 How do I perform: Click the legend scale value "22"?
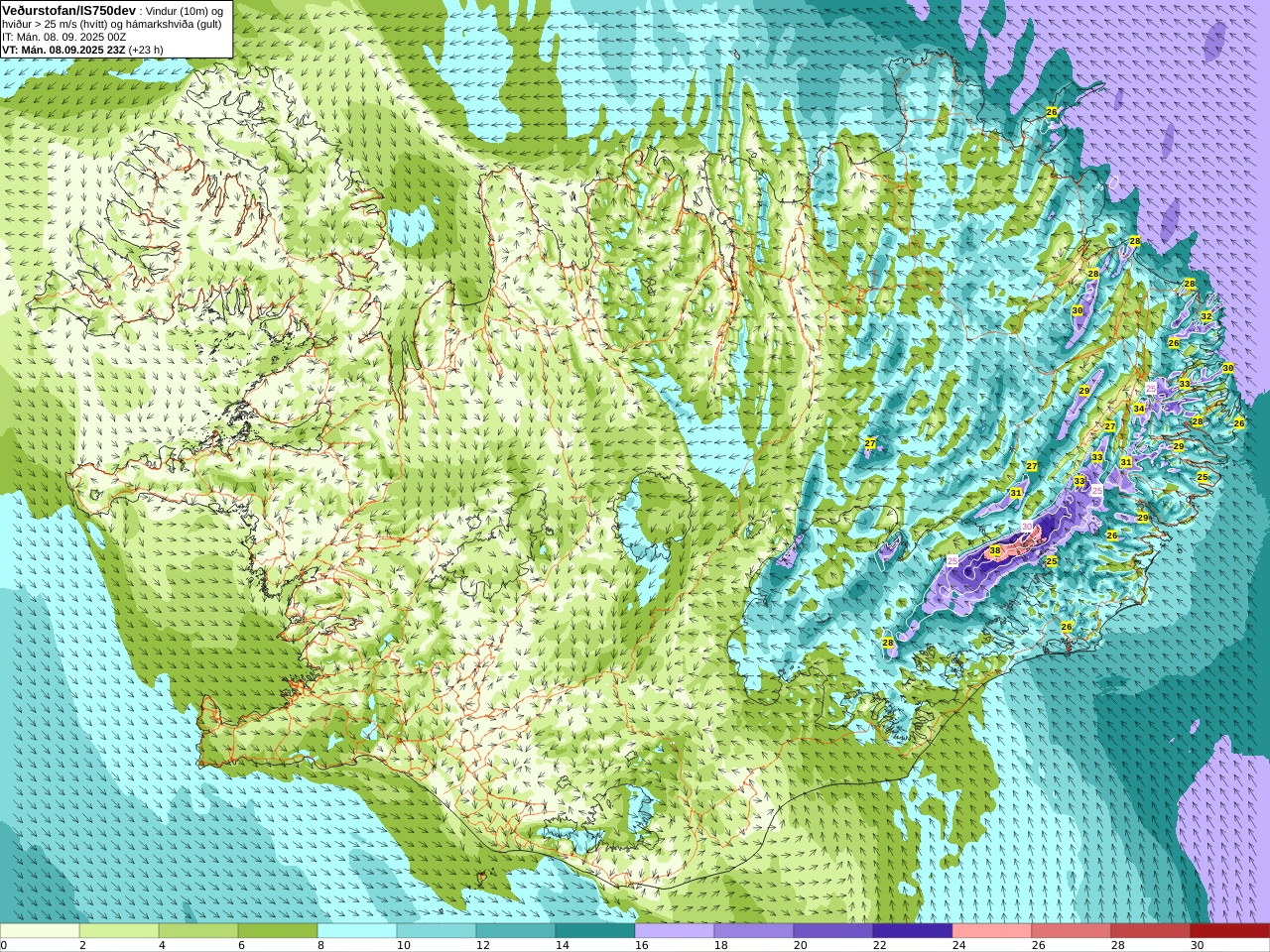880,945
